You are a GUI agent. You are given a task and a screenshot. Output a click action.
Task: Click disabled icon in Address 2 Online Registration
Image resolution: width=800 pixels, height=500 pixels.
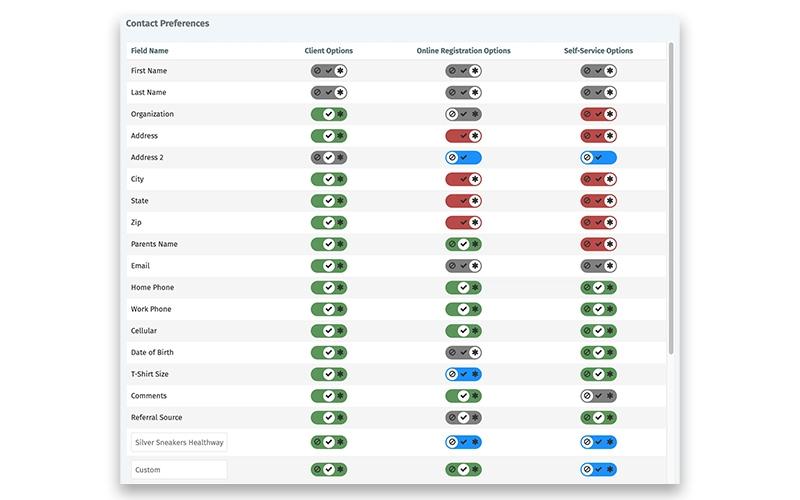[x=452, y=158]
